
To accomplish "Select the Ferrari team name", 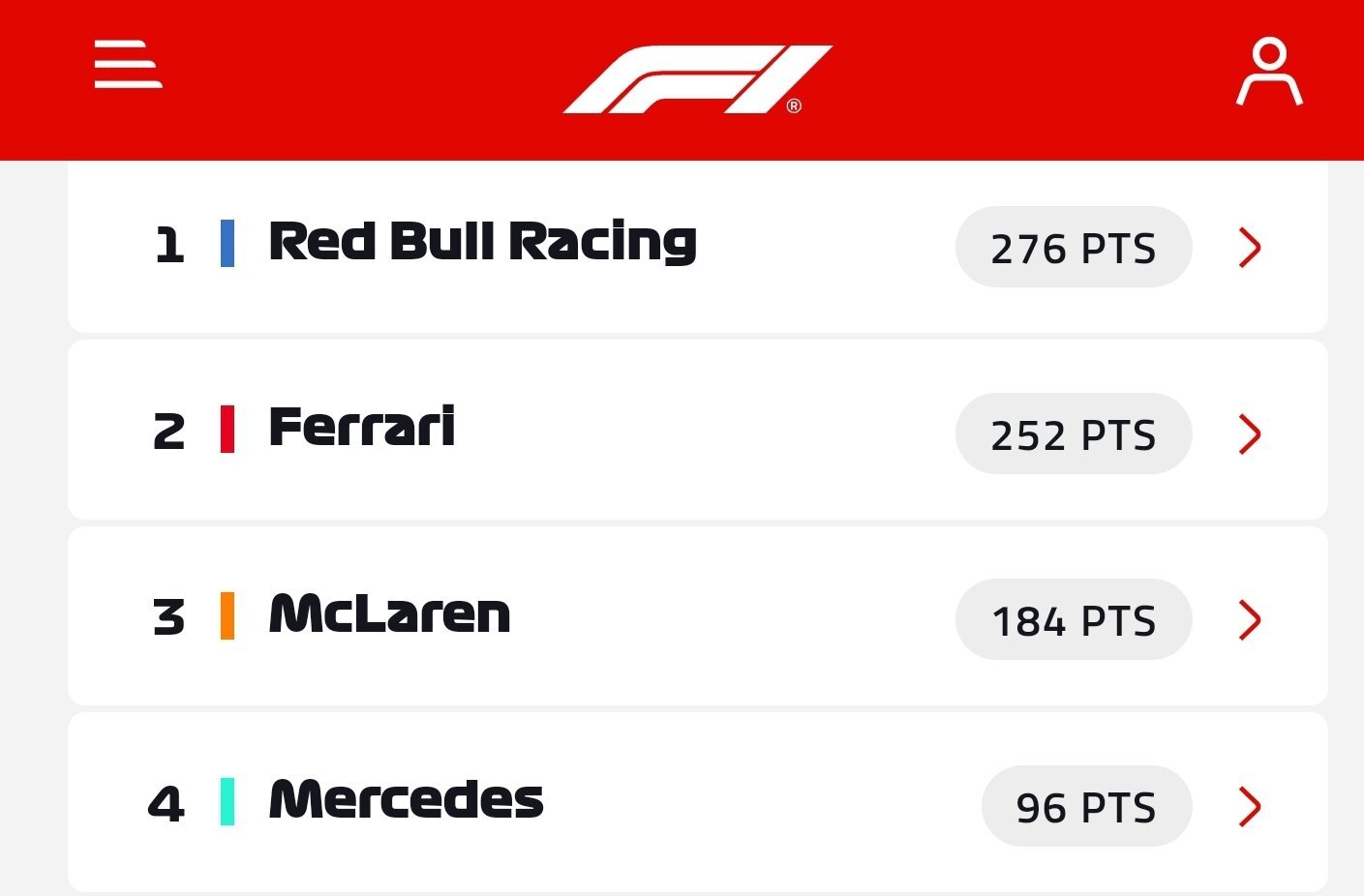I will point(361,427).
